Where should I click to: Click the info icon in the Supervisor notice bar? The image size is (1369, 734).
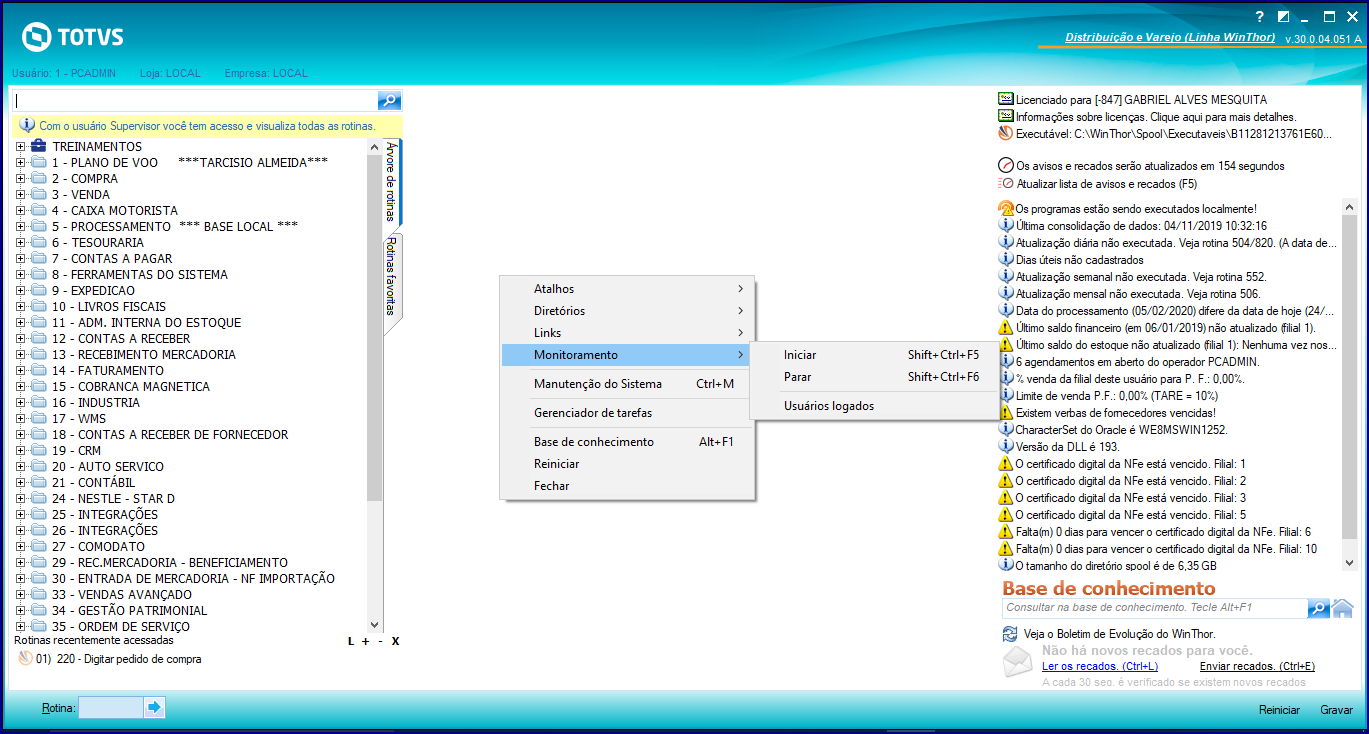point(27,126)
